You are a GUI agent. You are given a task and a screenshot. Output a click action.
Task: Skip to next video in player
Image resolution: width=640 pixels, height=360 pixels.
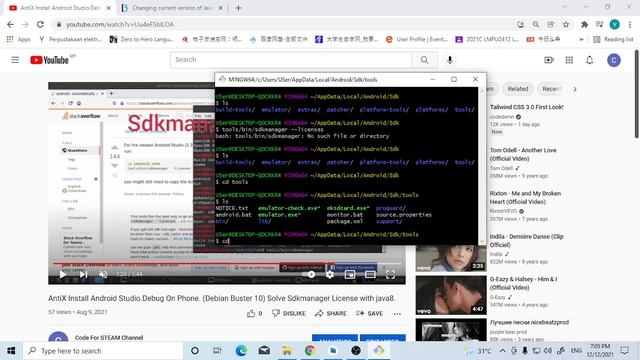(83, 275)
